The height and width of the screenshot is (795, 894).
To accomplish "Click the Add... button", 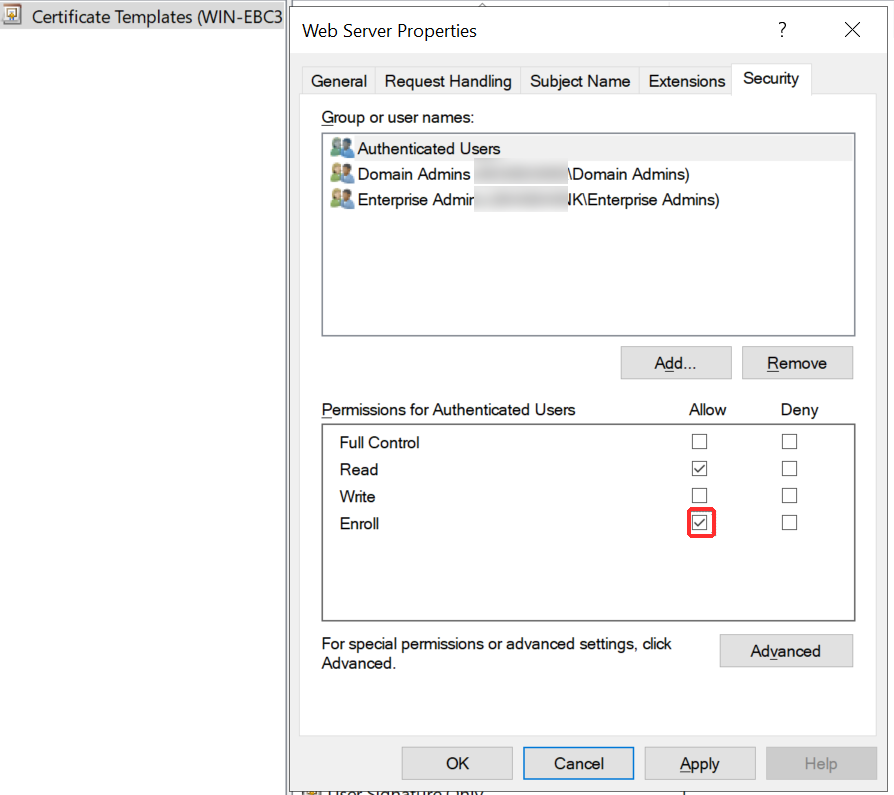I will (x=676, y=363).
